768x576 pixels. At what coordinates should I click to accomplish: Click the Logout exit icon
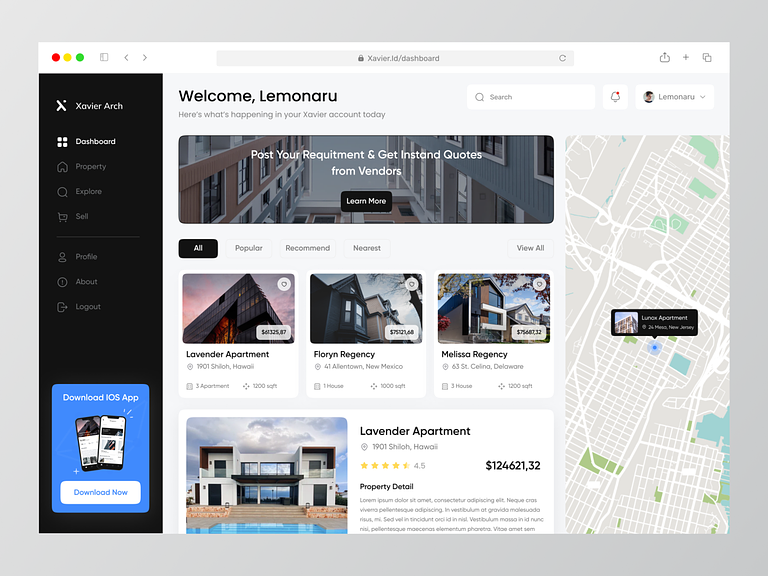62,307
